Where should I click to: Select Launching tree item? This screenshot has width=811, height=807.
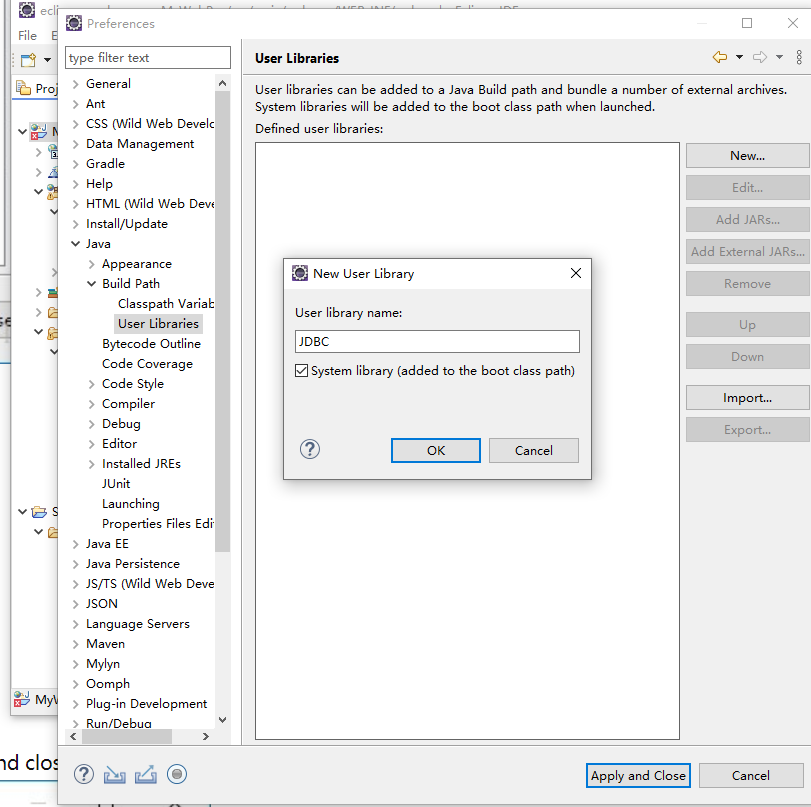pyautogui.click(x=131, y=504)
